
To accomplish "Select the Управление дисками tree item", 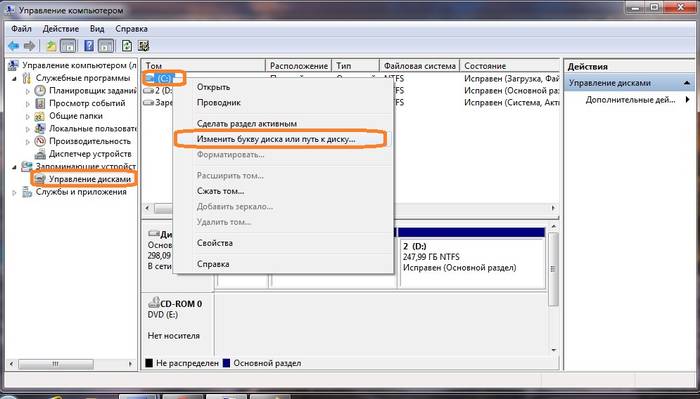I will (x=90, y=179).
